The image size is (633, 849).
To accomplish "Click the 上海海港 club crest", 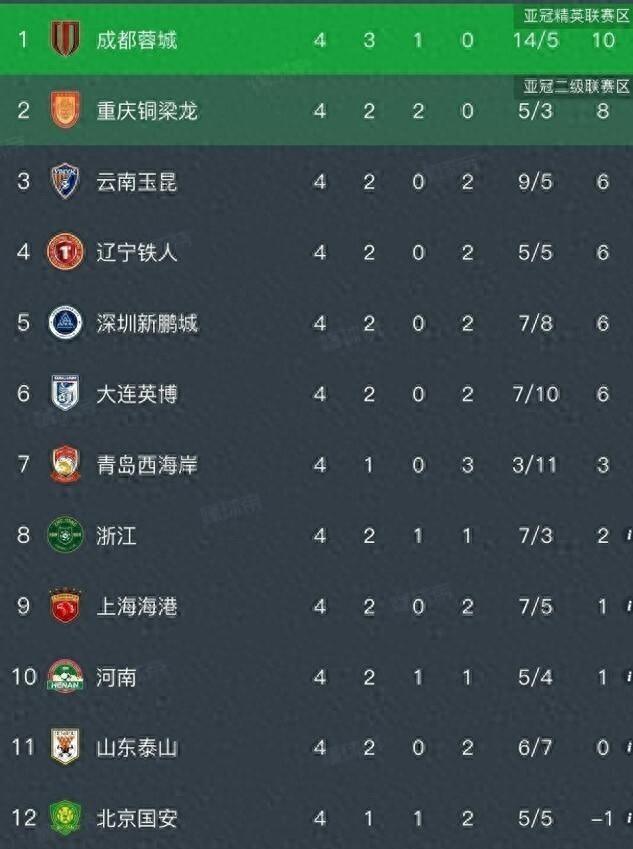I will 66,605.
